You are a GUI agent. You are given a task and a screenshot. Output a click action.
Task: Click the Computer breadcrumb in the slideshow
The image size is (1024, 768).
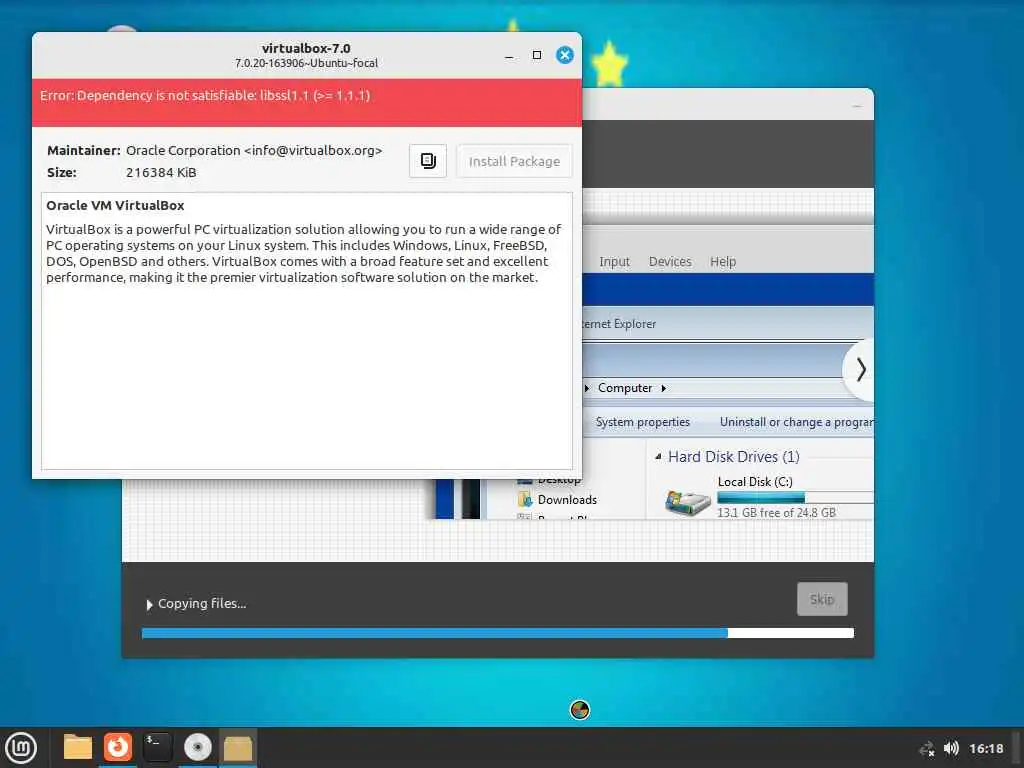[624, 388]
